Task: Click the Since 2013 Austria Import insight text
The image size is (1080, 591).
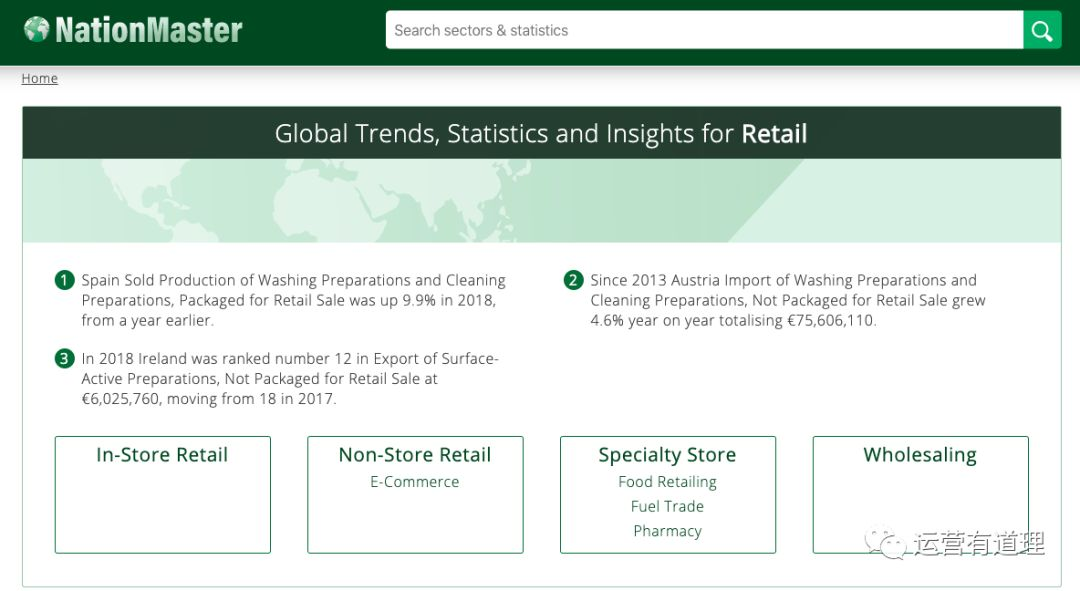Action: 788,300
